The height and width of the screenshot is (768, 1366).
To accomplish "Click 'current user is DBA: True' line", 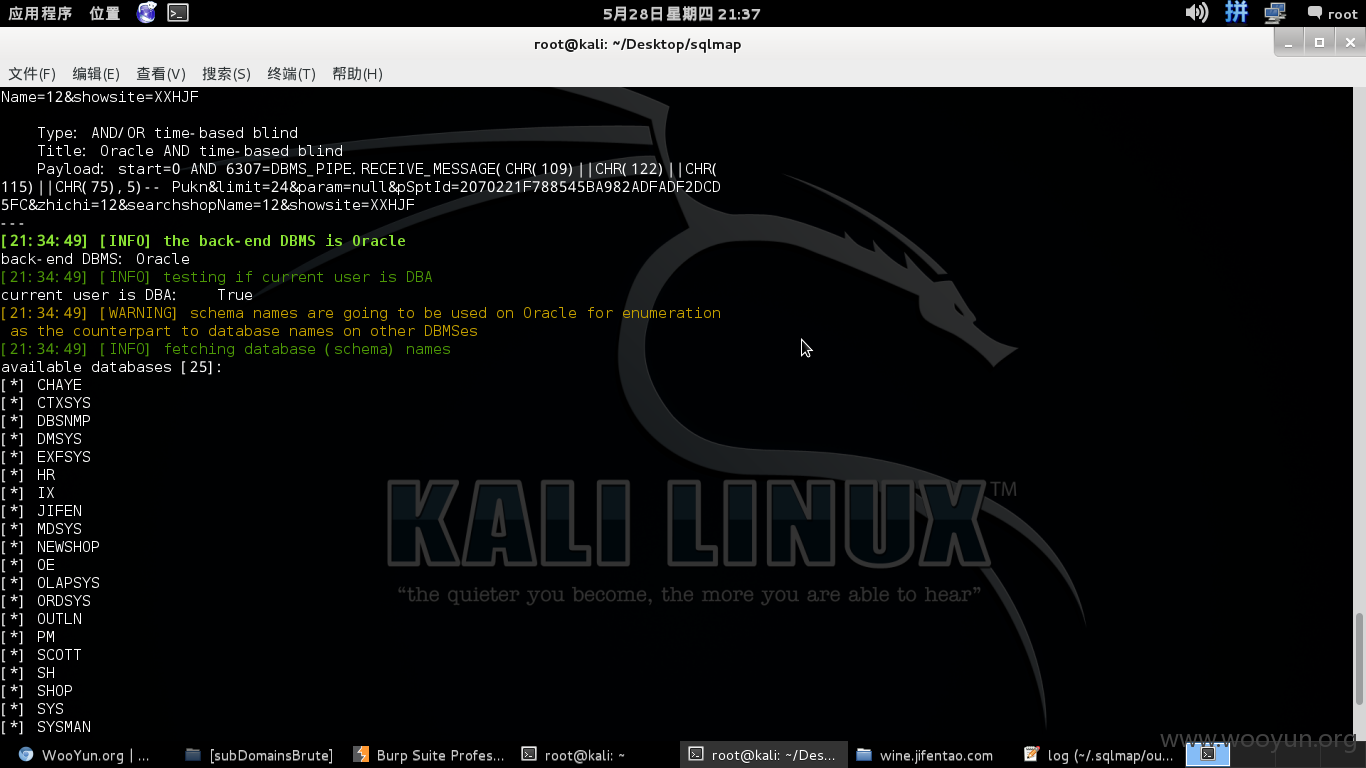I will click(x=127, y=295).
